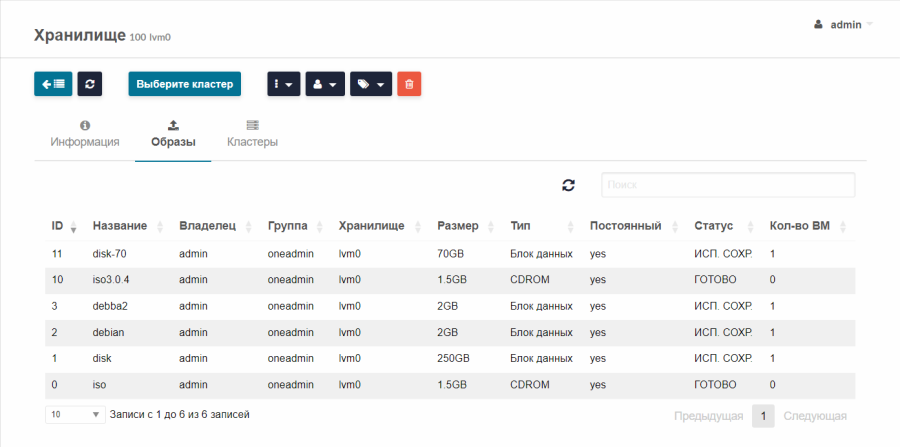Click the back-to-list arrow button

pyautogui.click(x=53, y=84)
